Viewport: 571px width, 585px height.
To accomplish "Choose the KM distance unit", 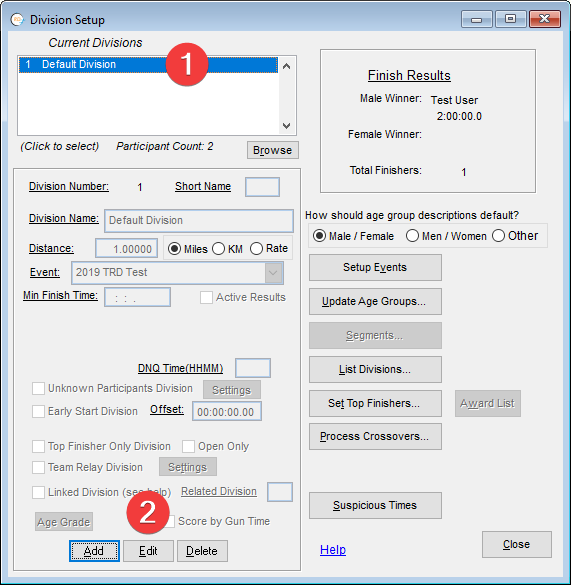I will (228, 249).
